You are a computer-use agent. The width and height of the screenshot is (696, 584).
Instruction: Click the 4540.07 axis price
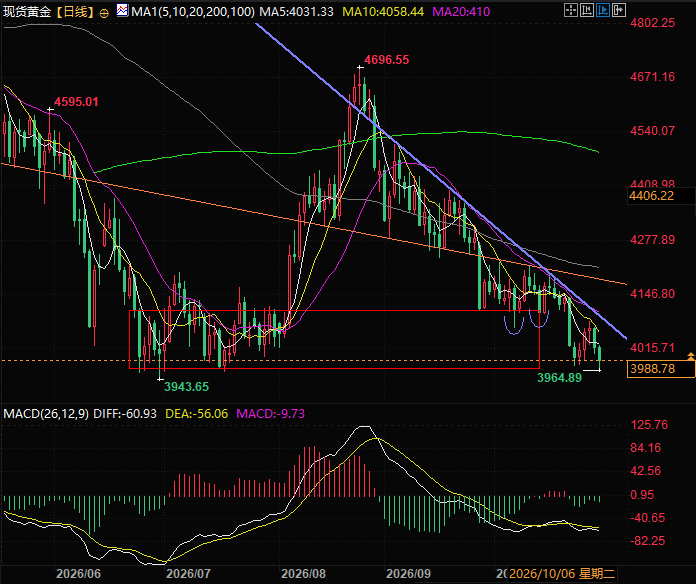point(652,131)
